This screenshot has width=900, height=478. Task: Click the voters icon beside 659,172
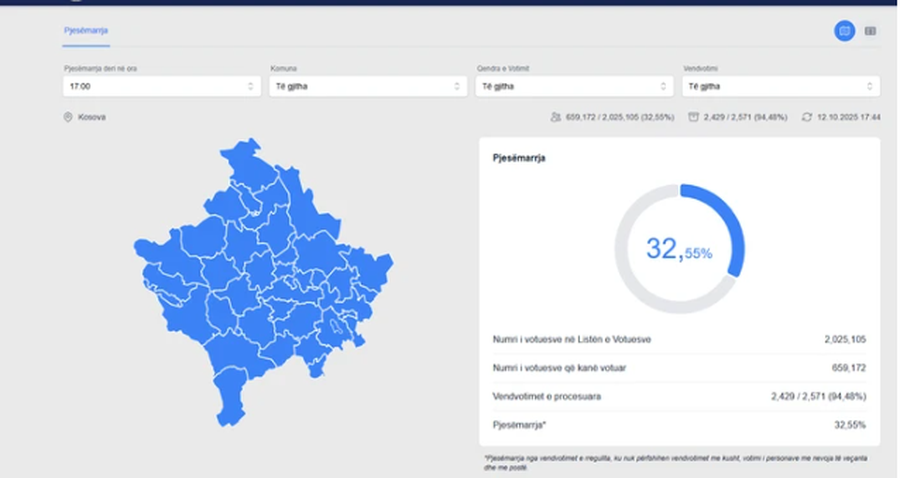point(555,117)
